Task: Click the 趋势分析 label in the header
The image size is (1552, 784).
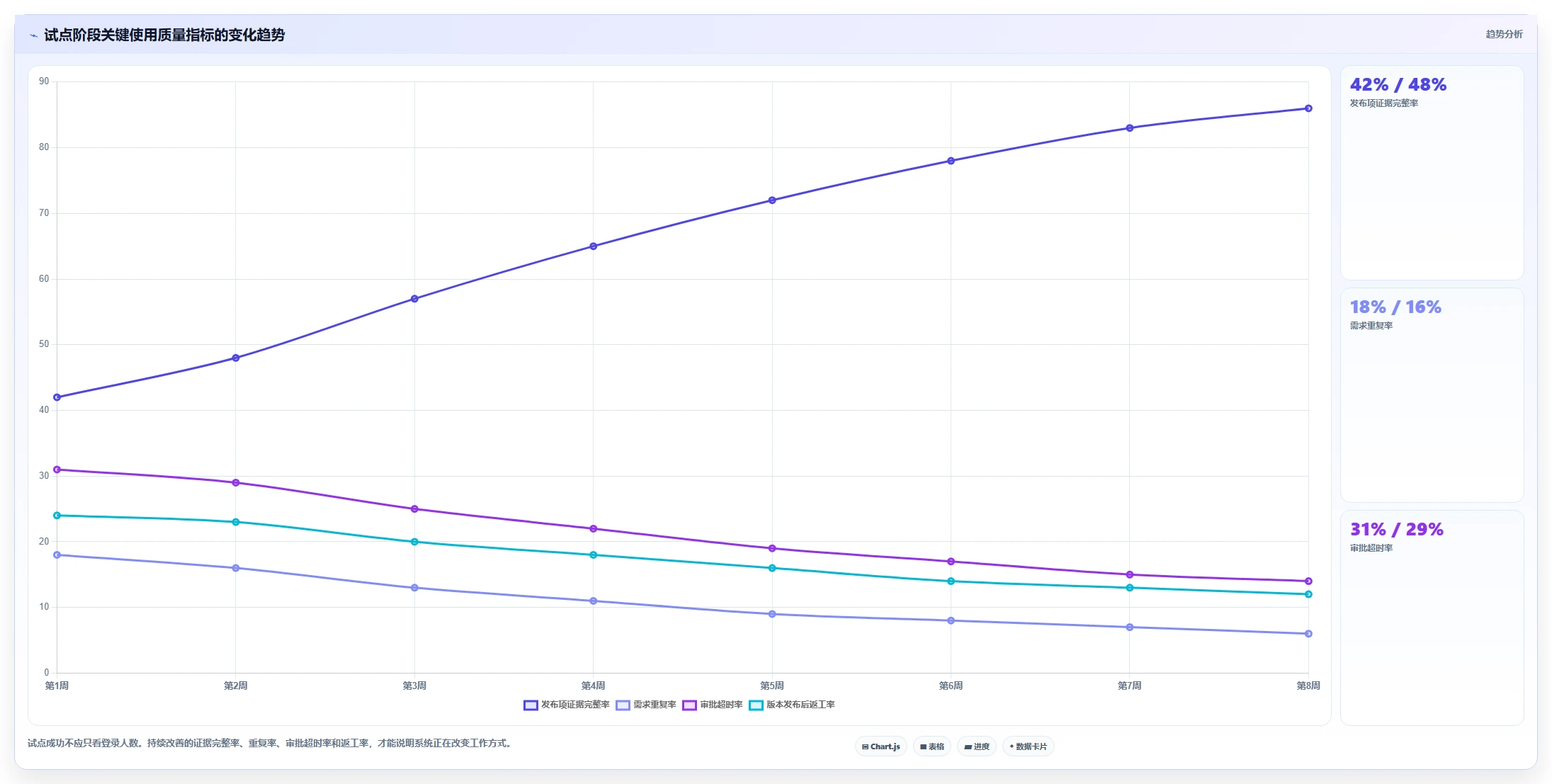Action: coord(1504,34)
